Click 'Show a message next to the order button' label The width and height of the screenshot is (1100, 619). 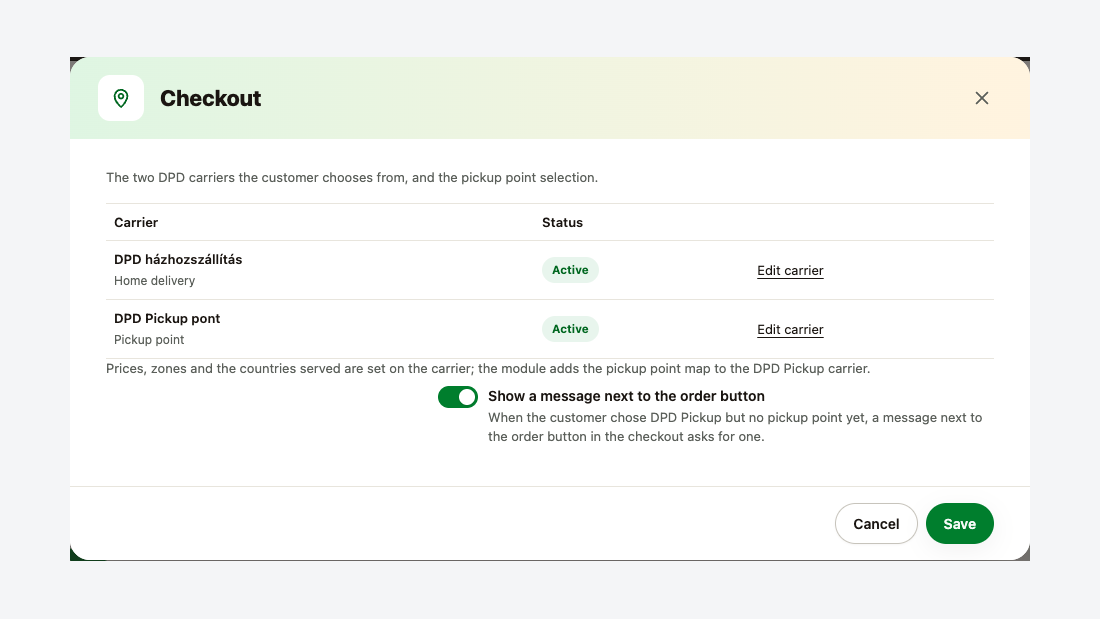[626, 397]
